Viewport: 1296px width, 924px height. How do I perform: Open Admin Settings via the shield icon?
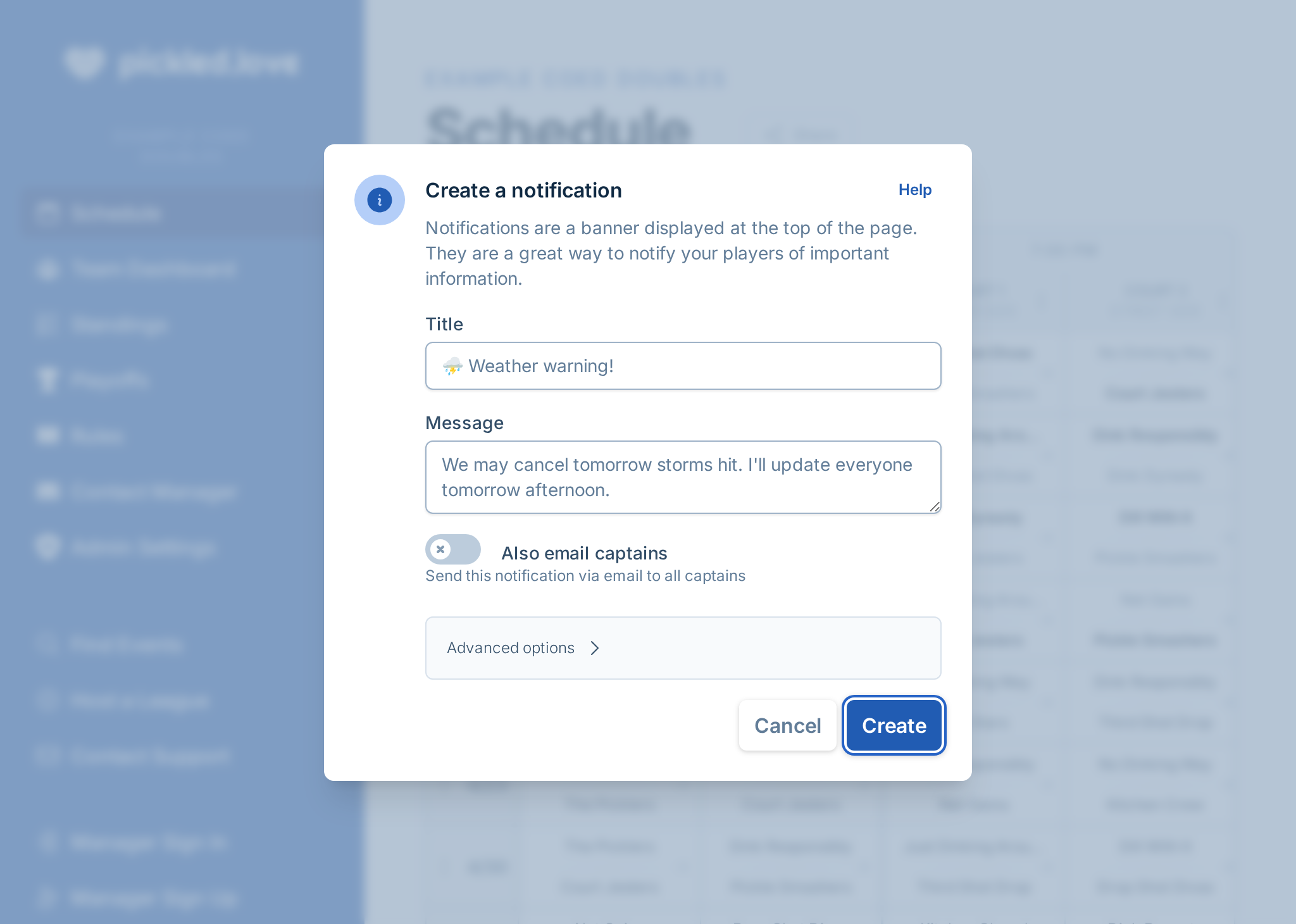47,547
